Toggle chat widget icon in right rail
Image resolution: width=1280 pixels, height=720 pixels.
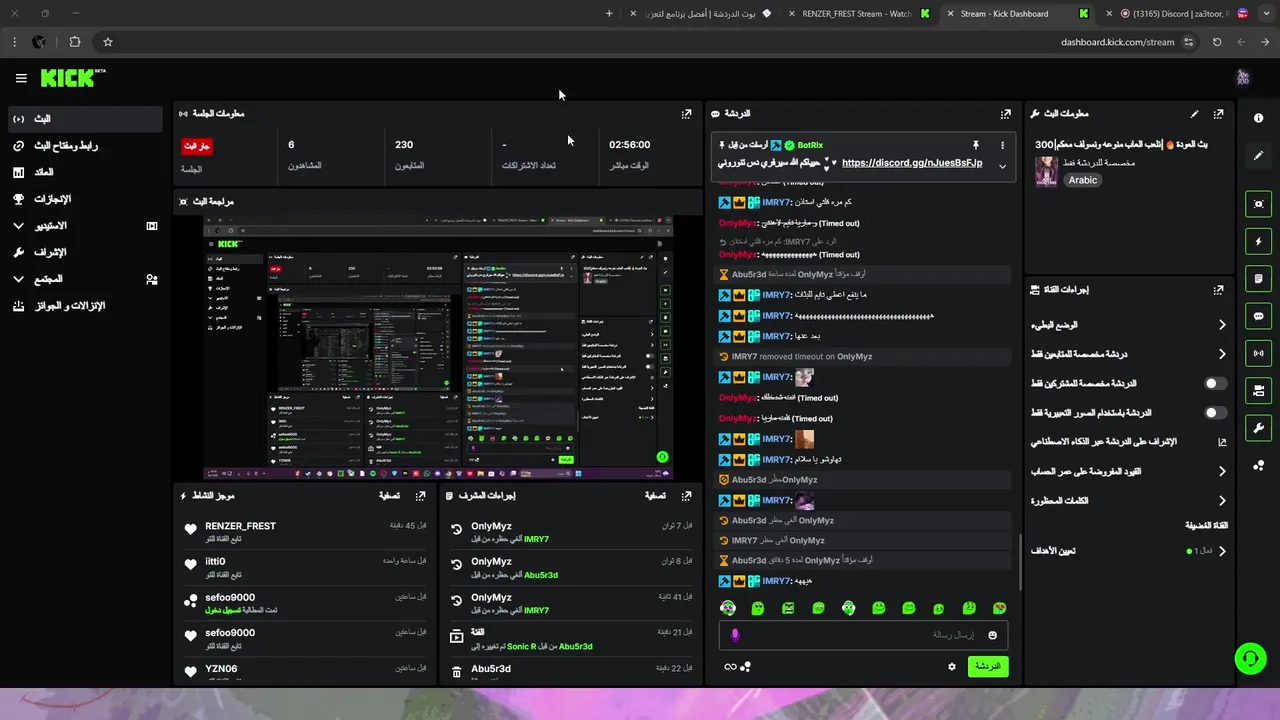tap(1258, 316)
